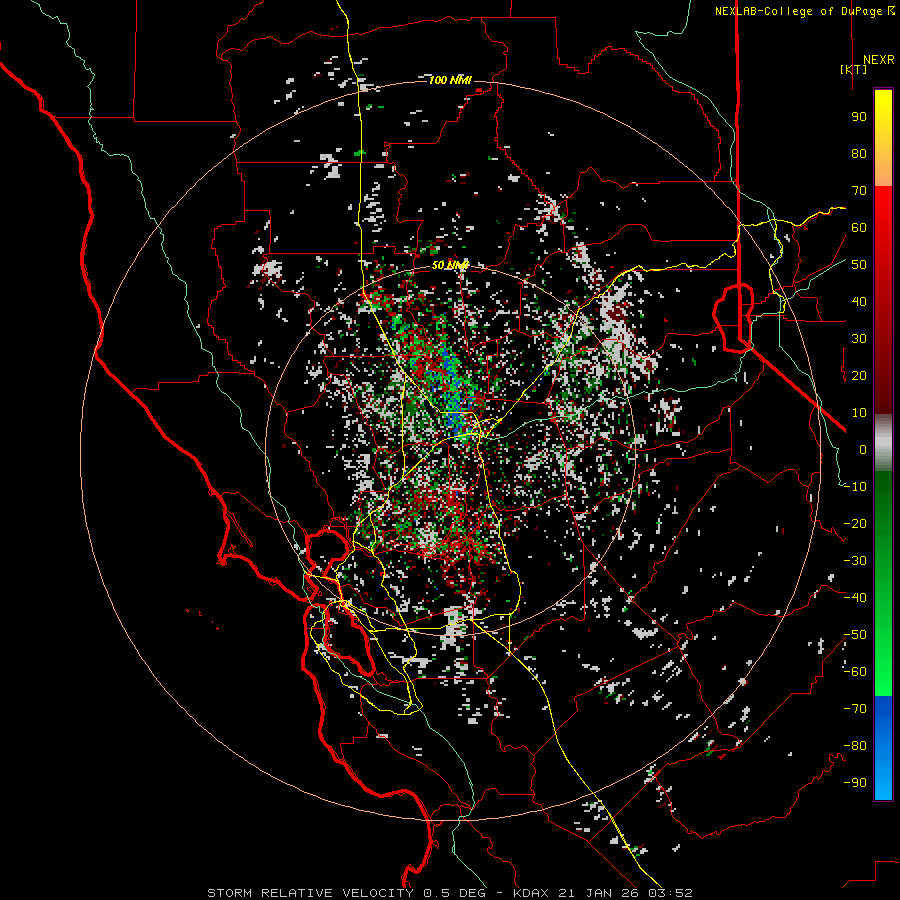Viewport: 900px width, 900px height.
Task: Click the -40 value on the velocity scale
Action: pyautogui.click(x=855, y=598)
